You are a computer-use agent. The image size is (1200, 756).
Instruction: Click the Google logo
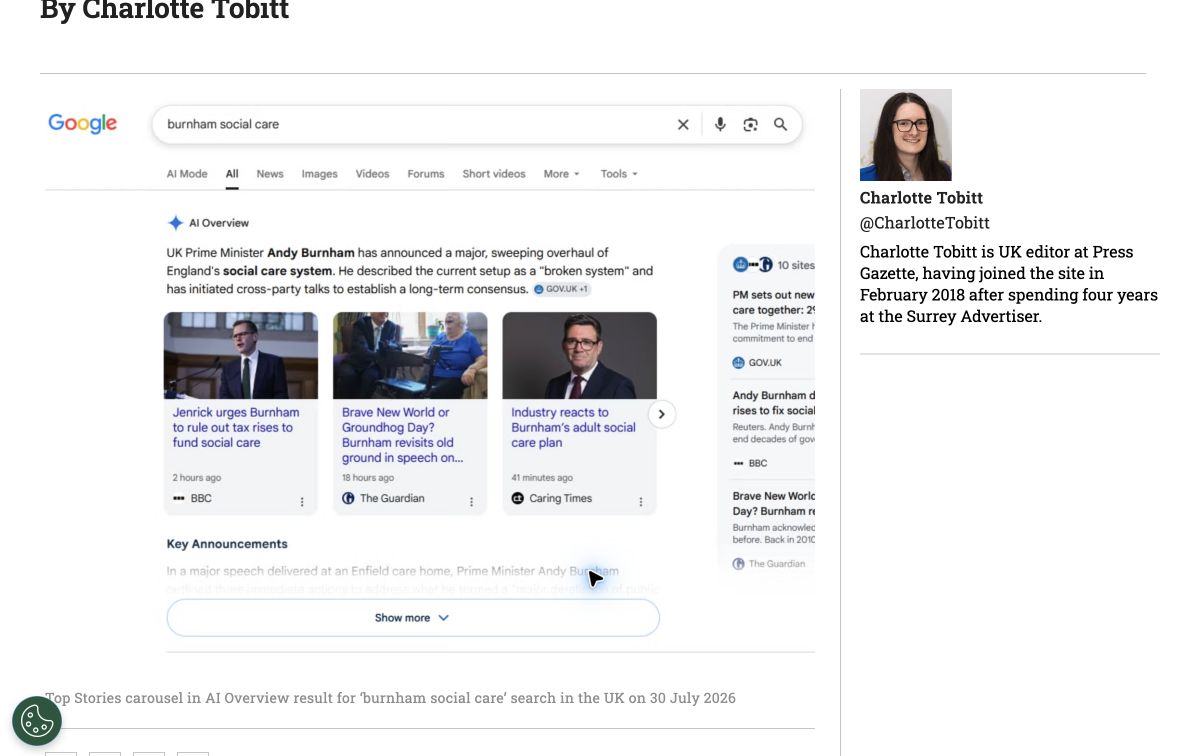coord(83,124)
